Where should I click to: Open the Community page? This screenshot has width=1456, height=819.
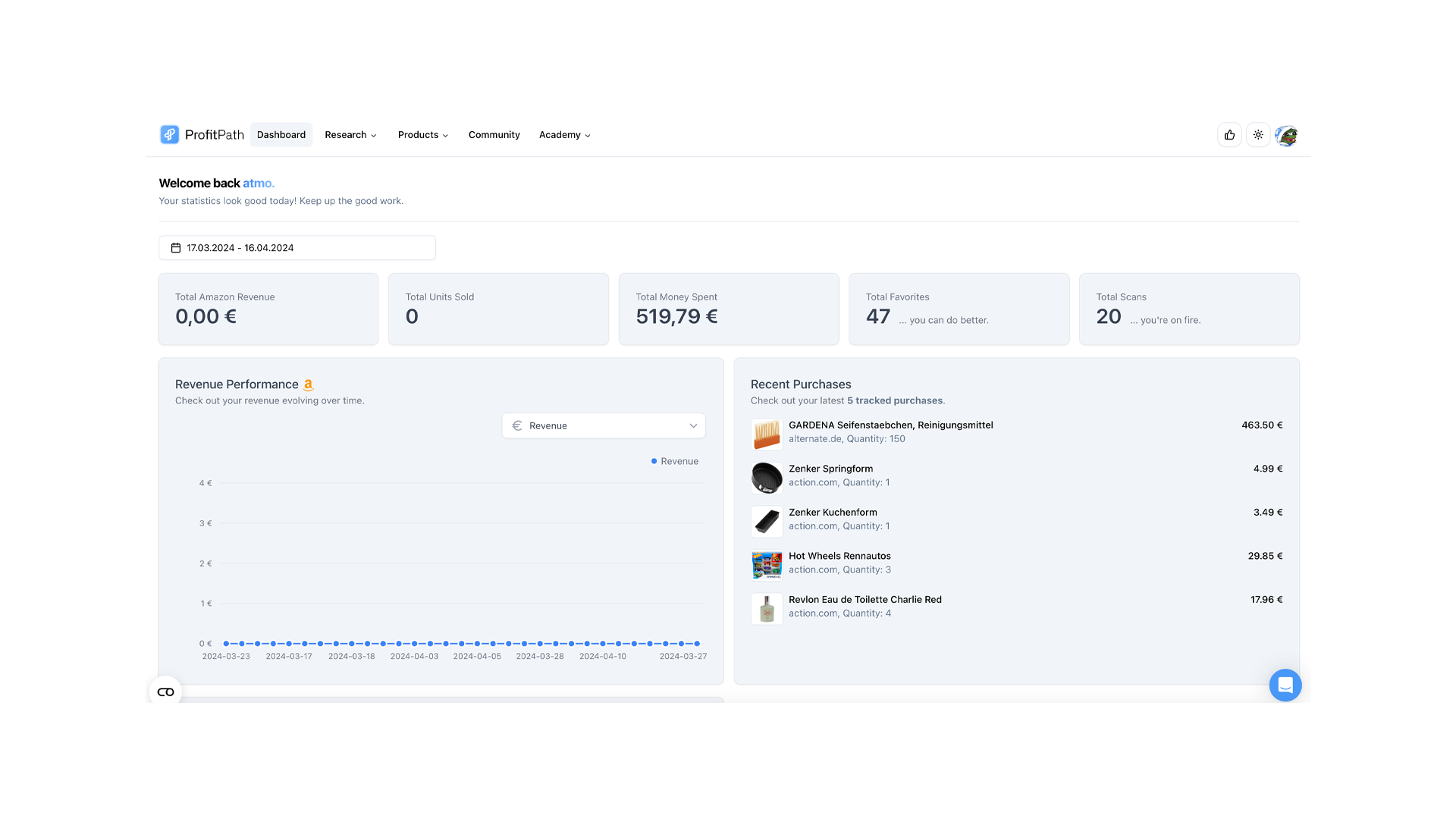coord(494,134)
